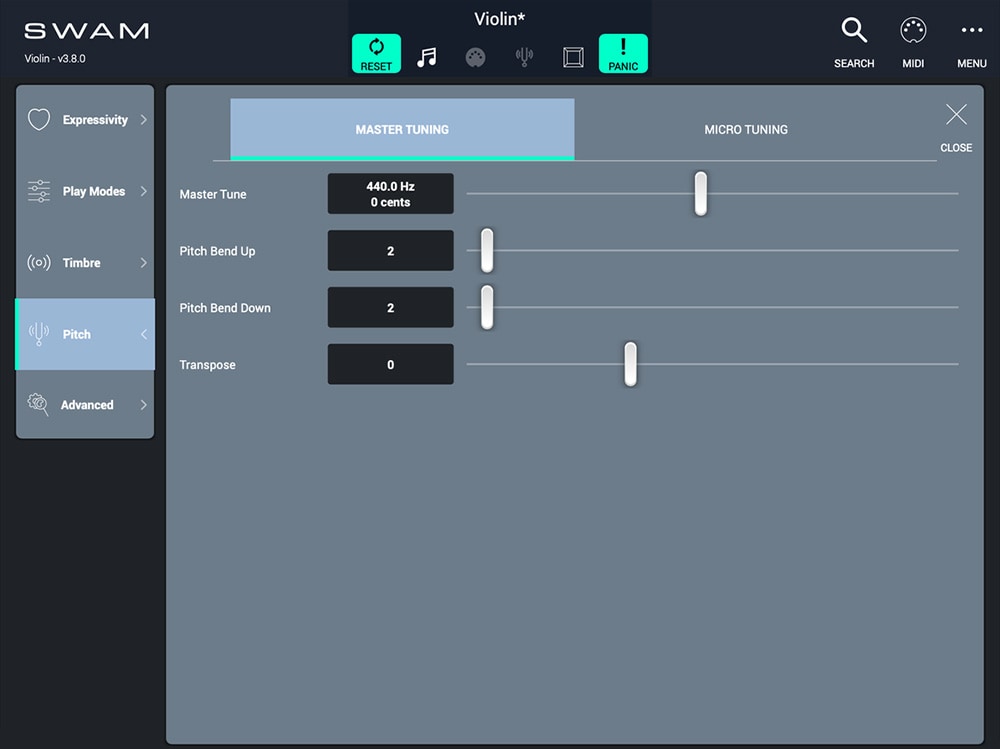Expand the Play Modes section chevron
Screen dimensions: 1000x749
click(x=143, y=191)
